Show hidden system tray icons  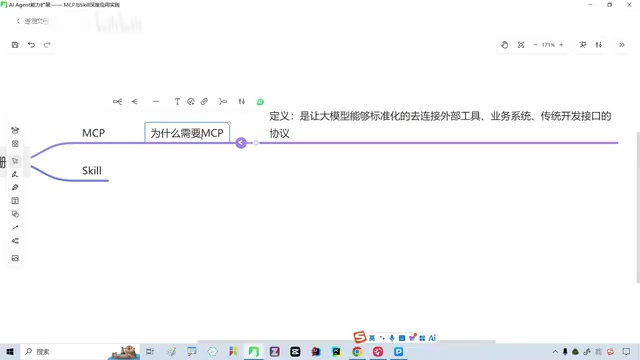pos(555,351)
